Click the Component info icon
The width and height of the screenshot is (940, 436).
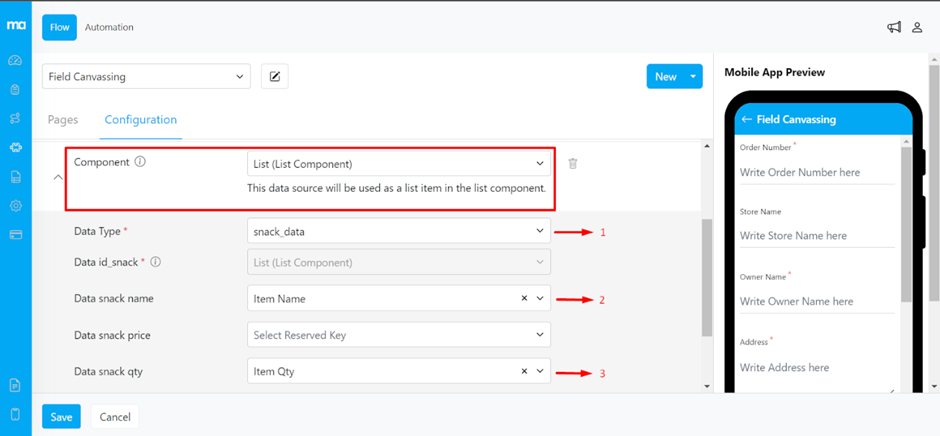pyautogui.click(x=140, y=162)
